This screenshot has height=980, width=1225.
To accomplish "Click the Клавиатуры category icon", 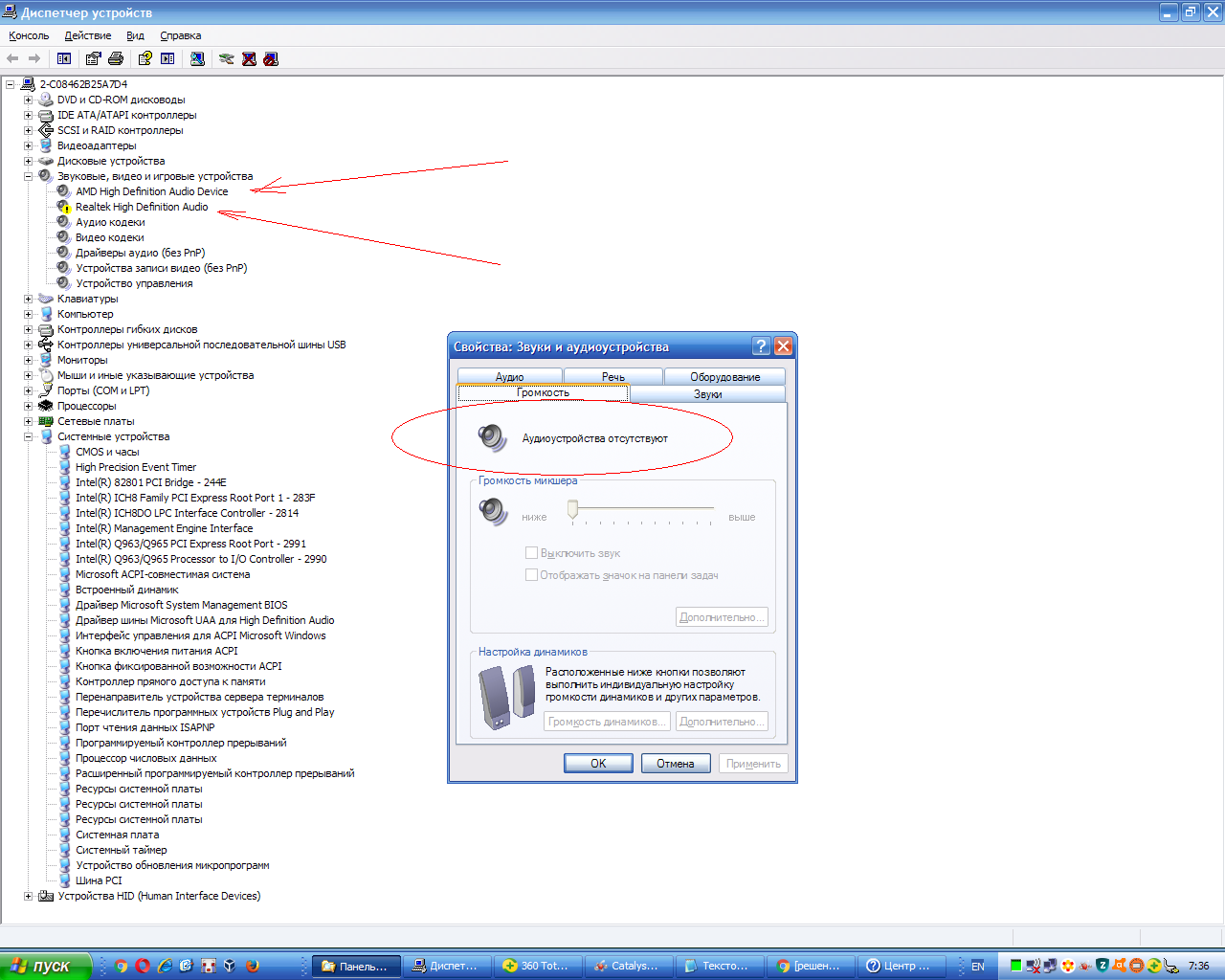I will click(x=46, y=299).
